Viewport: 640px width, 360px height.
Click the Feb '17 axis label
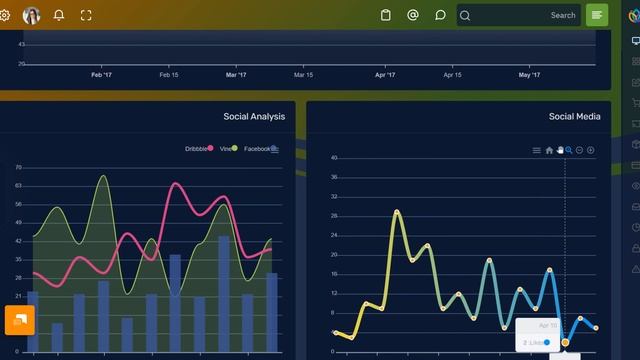[101, 75]
